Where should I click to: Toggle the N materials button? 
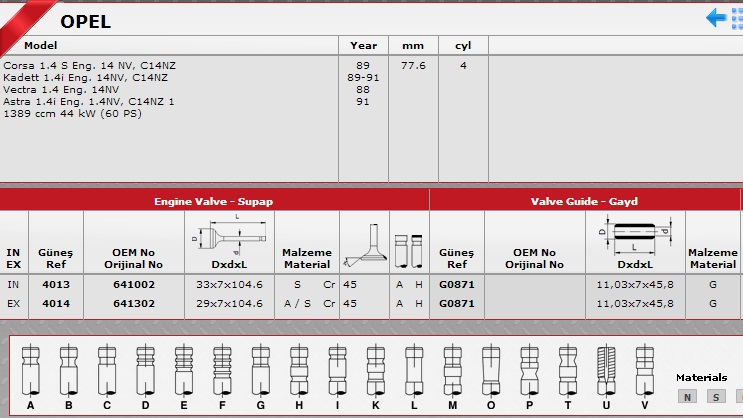687,397
